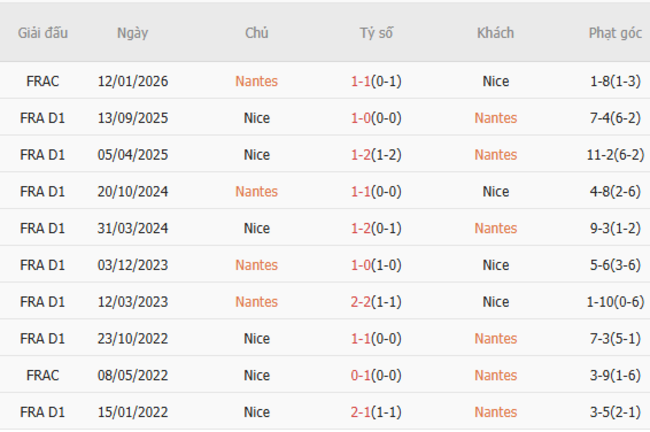This screenshot has height=432, width=650.
Task: Click the "Phạt góc" column header
Action: click(615, 32)
